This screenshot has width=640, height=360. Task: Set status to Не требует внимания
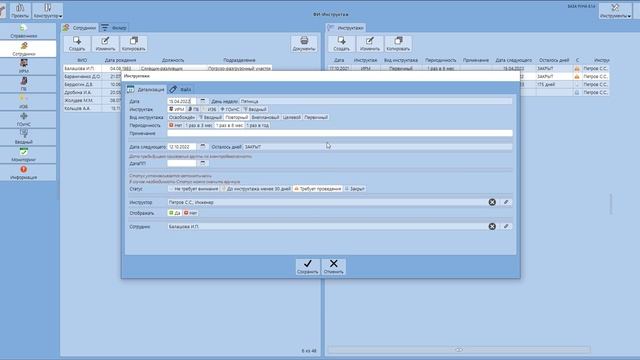193,189
